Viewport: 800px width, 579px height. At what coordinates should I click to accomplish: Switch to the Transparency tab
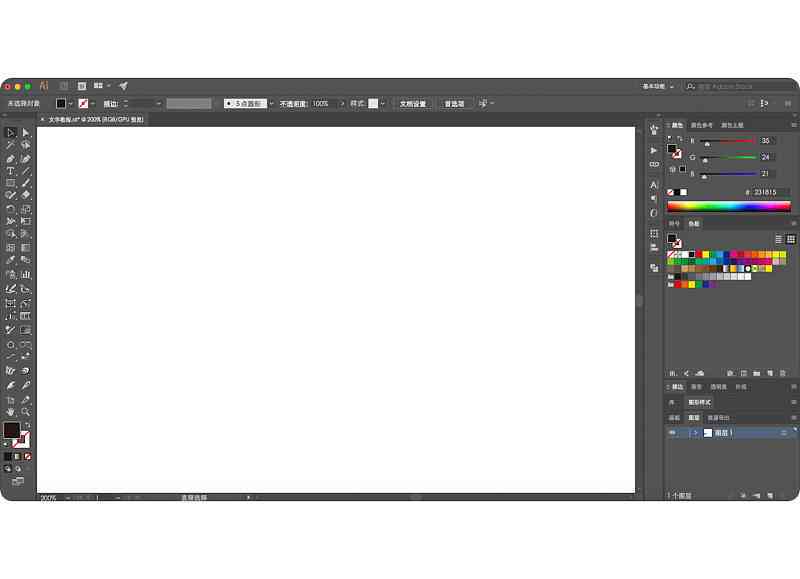pos(718,387)
